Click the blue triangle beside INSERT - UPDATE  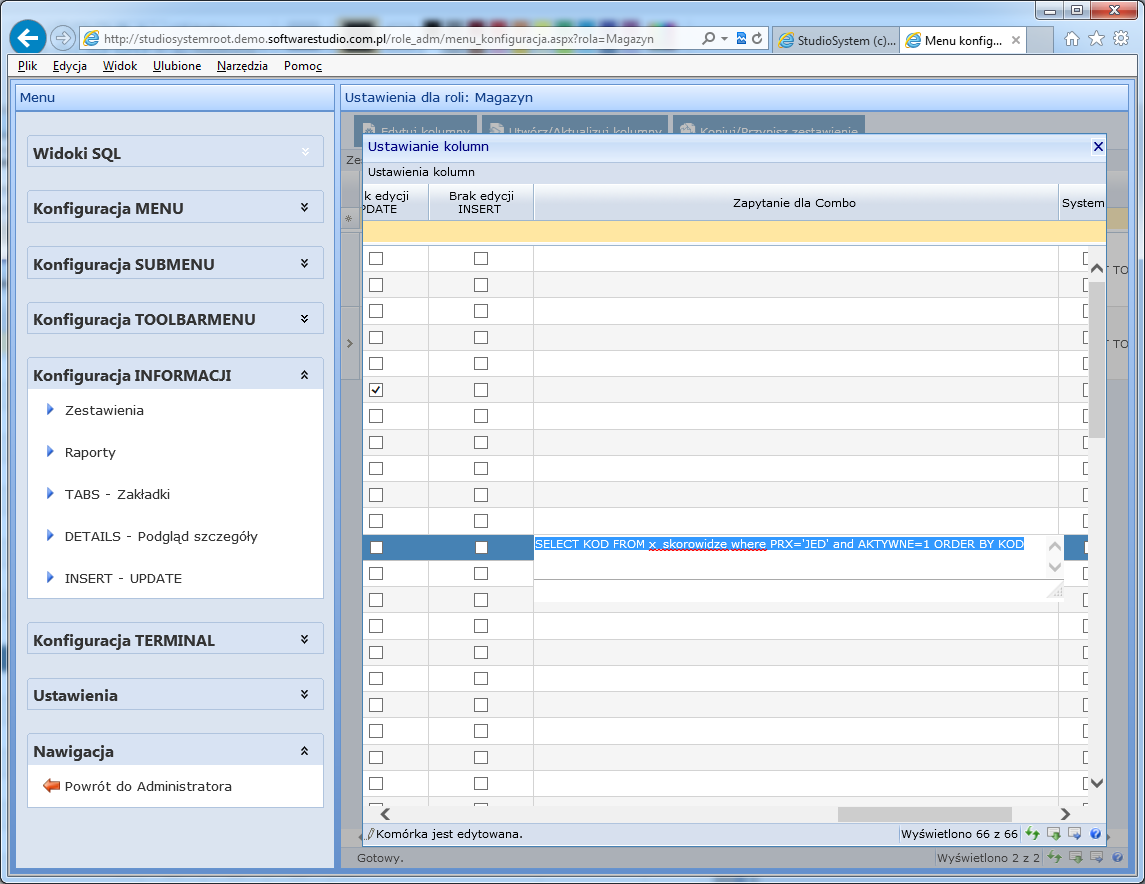click(50, 577)
